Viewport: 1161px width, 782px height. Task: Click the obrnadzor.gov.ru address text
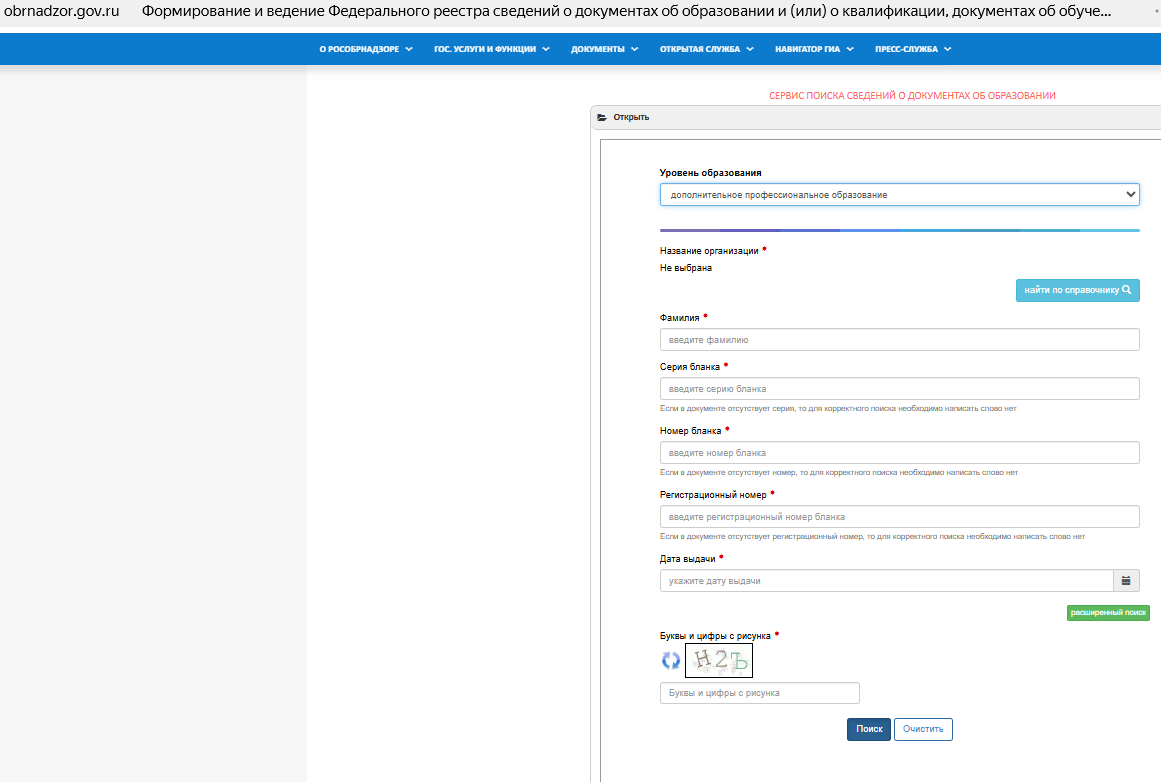pos(61,11)
